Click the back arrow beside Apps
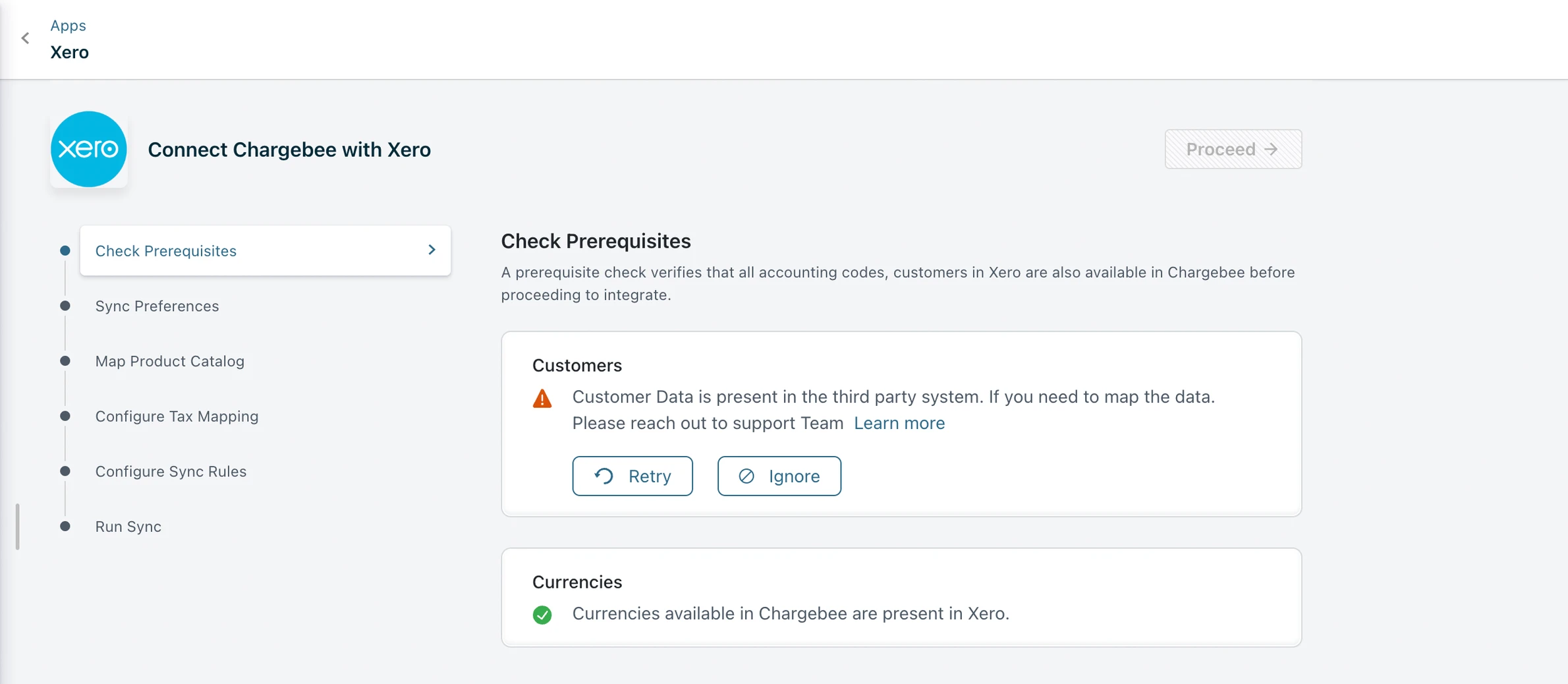The image size is (1568, 684). 26,38
